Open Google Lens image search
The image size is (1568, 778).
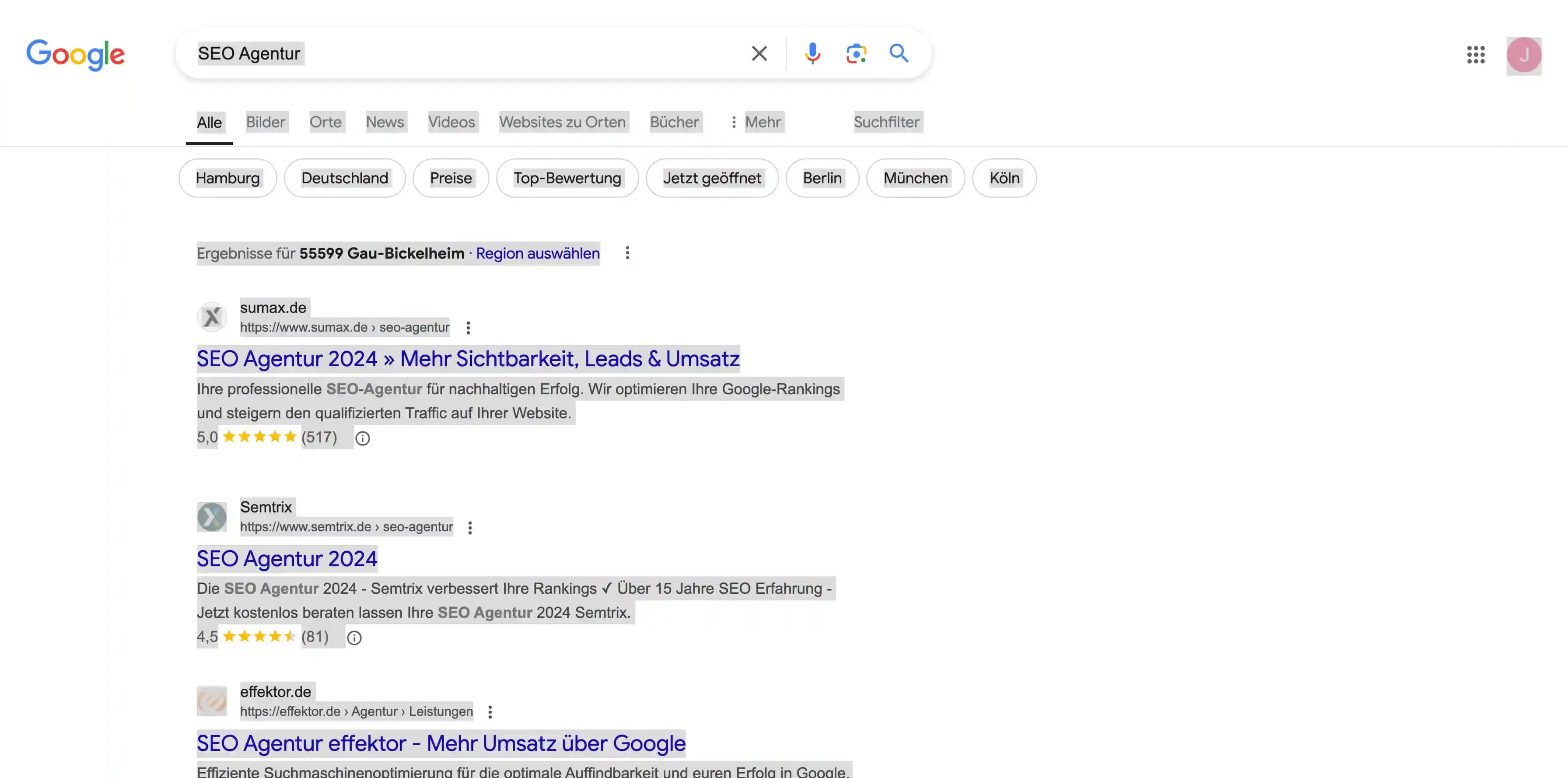coord(856,53)
